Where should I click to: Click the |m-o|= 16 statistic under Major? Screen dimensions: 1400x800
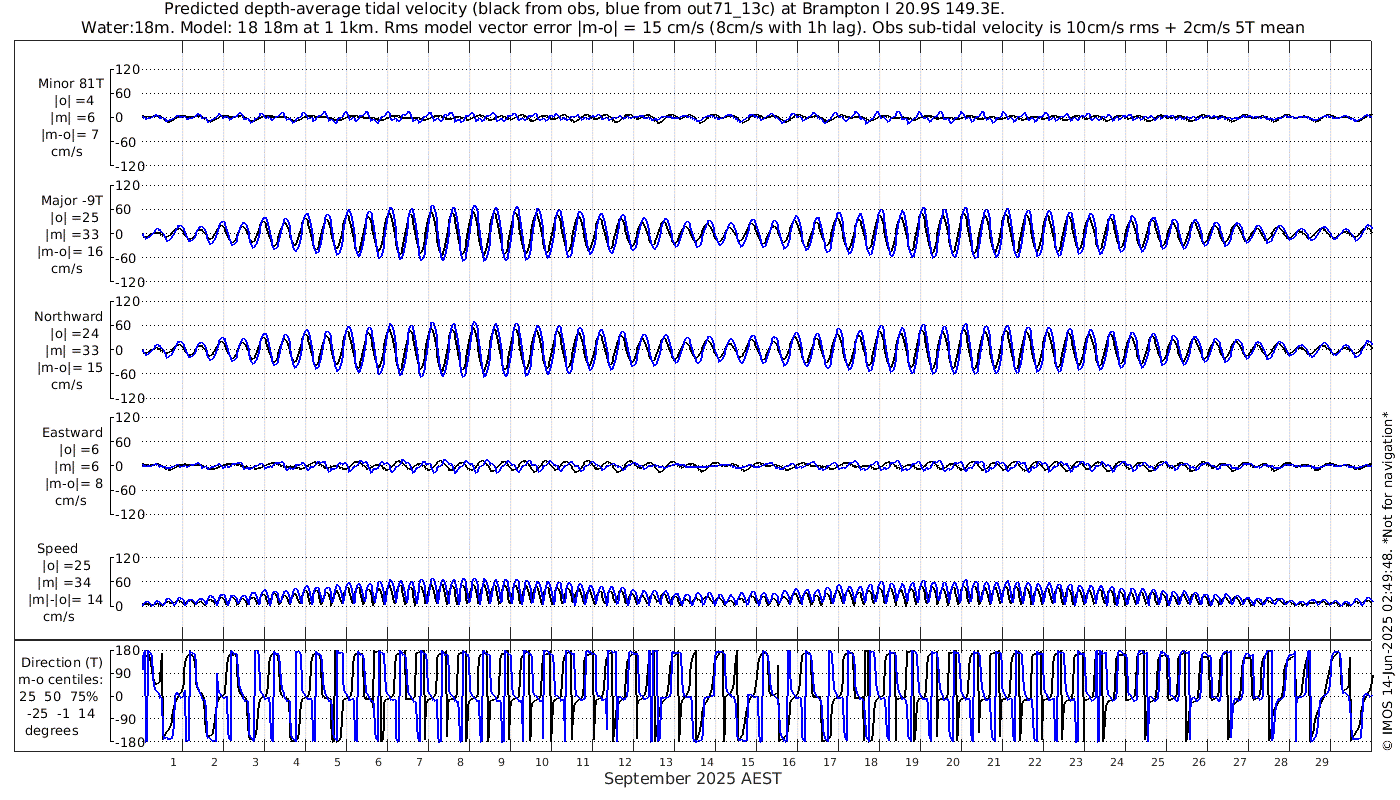70,251
